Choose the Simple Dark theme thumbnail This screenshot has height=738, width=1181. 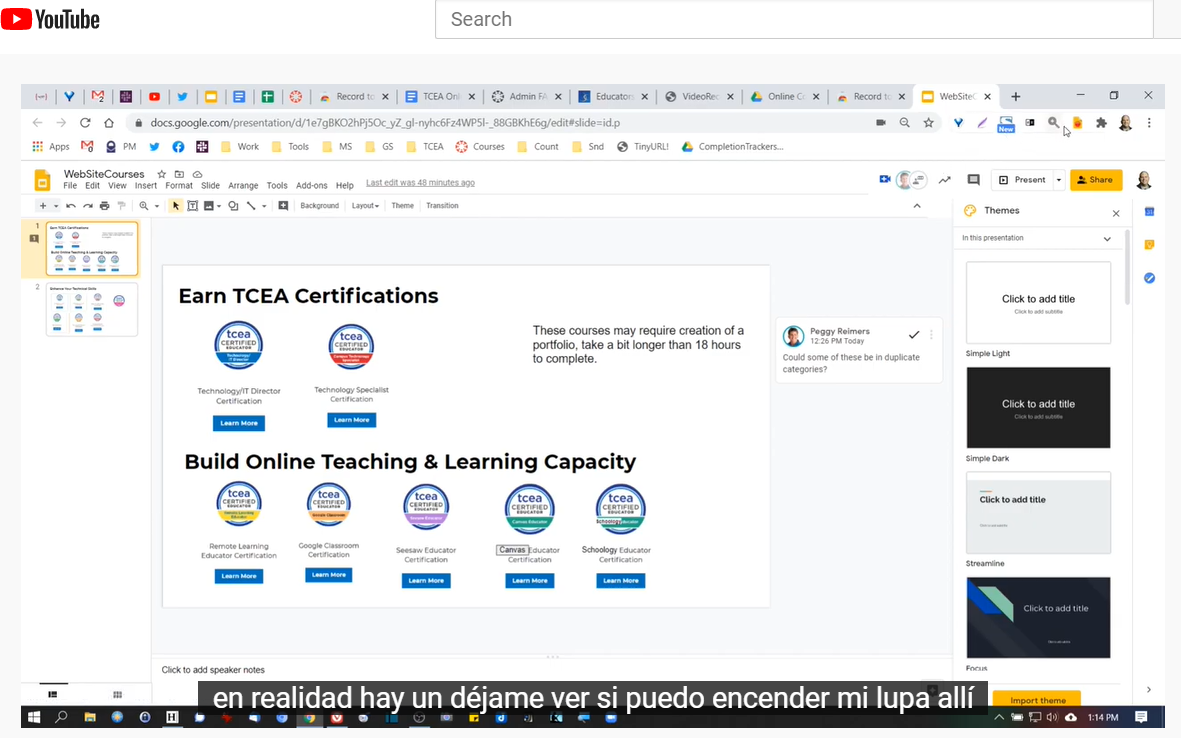(x=1038, y=407)
